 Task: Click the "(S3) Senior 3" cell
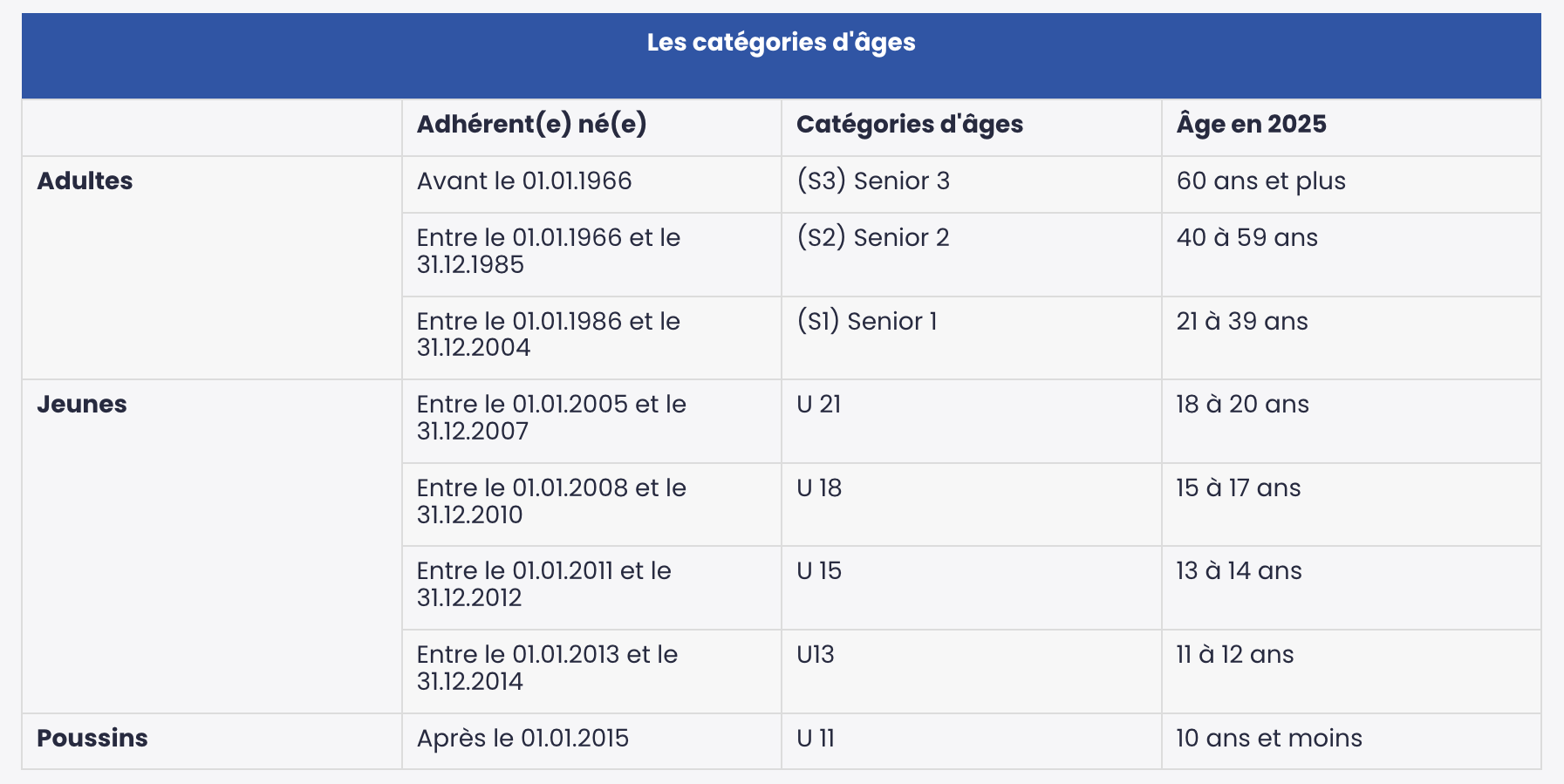(872, 181)
